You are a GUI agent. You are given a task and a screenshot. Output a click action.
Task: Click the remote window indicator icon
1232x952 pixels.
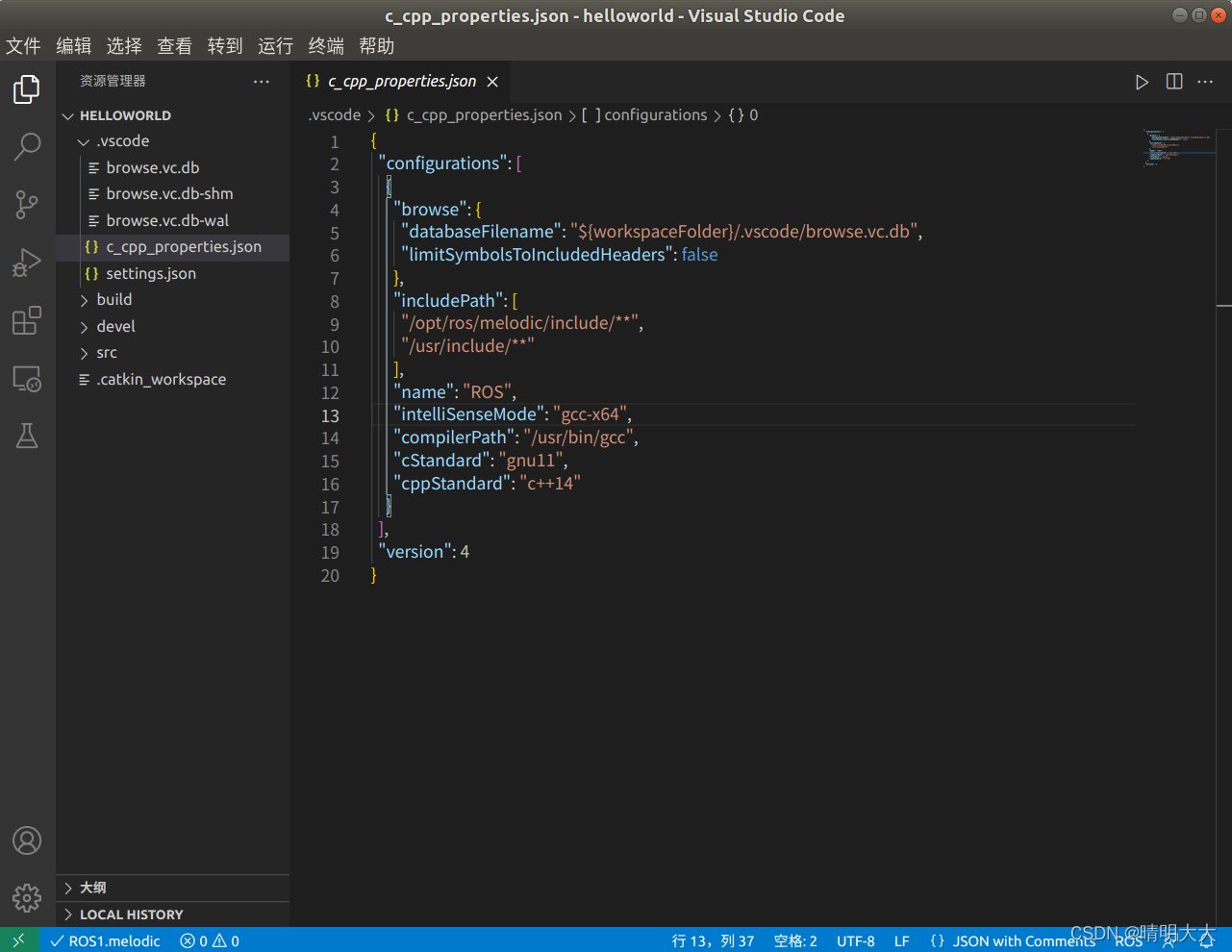coord(19,940)
